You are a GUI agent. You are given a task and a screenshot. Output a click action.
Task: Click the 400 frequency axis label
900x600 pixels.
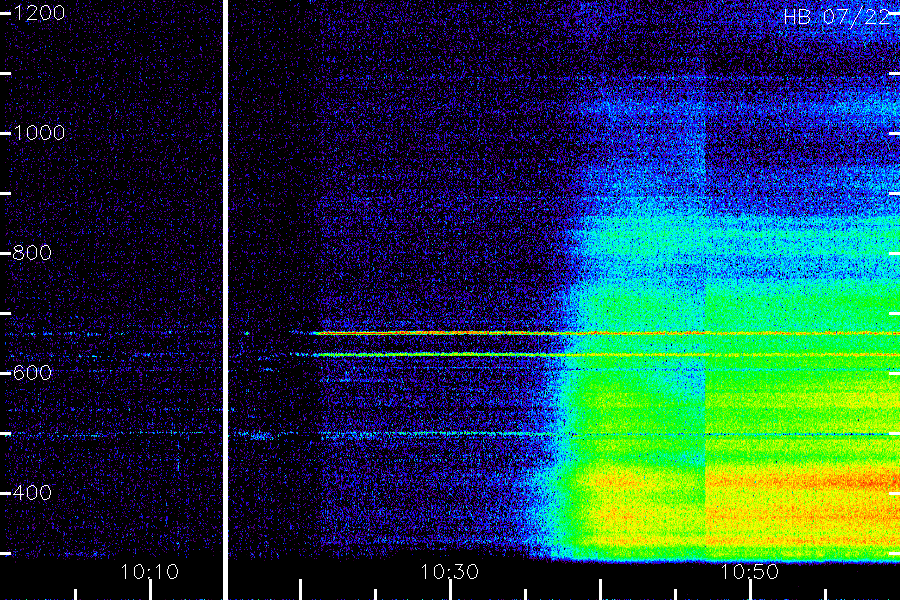32,492
